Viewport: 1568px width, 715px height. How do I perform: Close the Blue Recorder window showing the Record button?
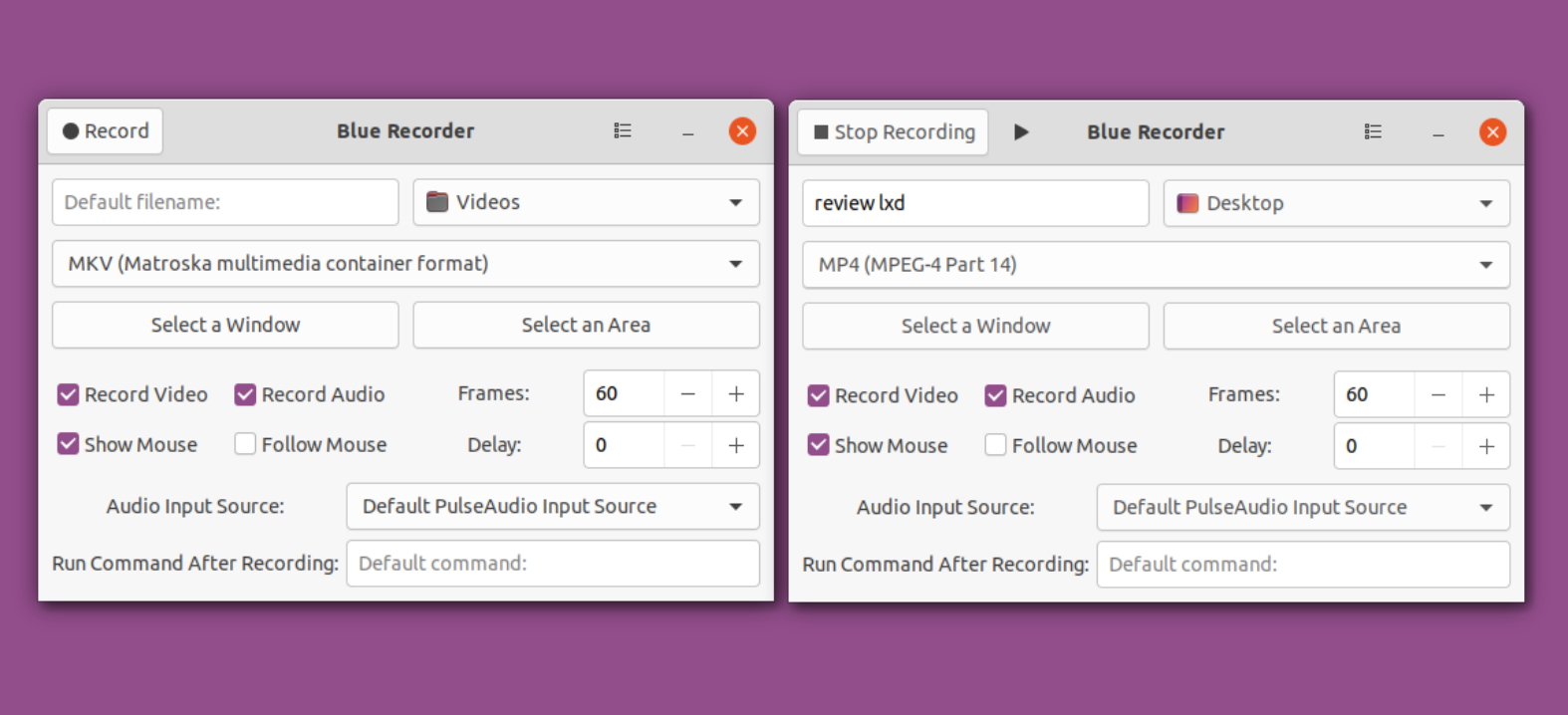[742, 131]
